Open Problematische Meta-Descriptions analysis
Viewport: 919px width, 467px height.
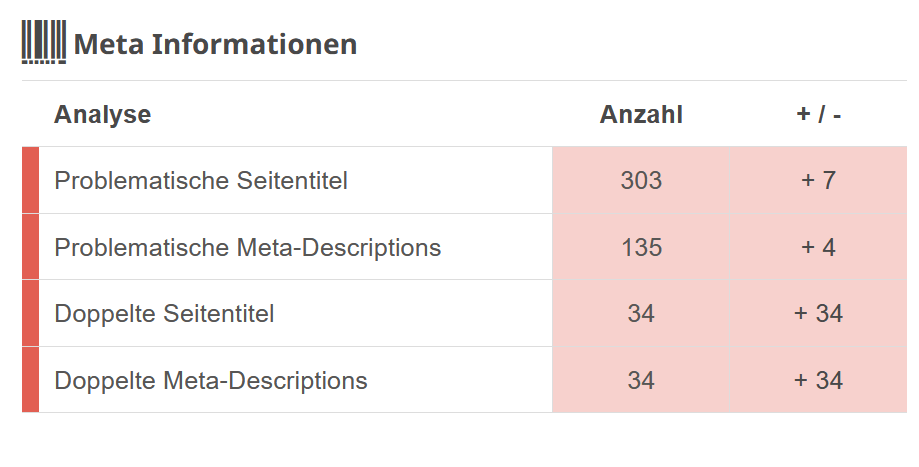[247, 247]
